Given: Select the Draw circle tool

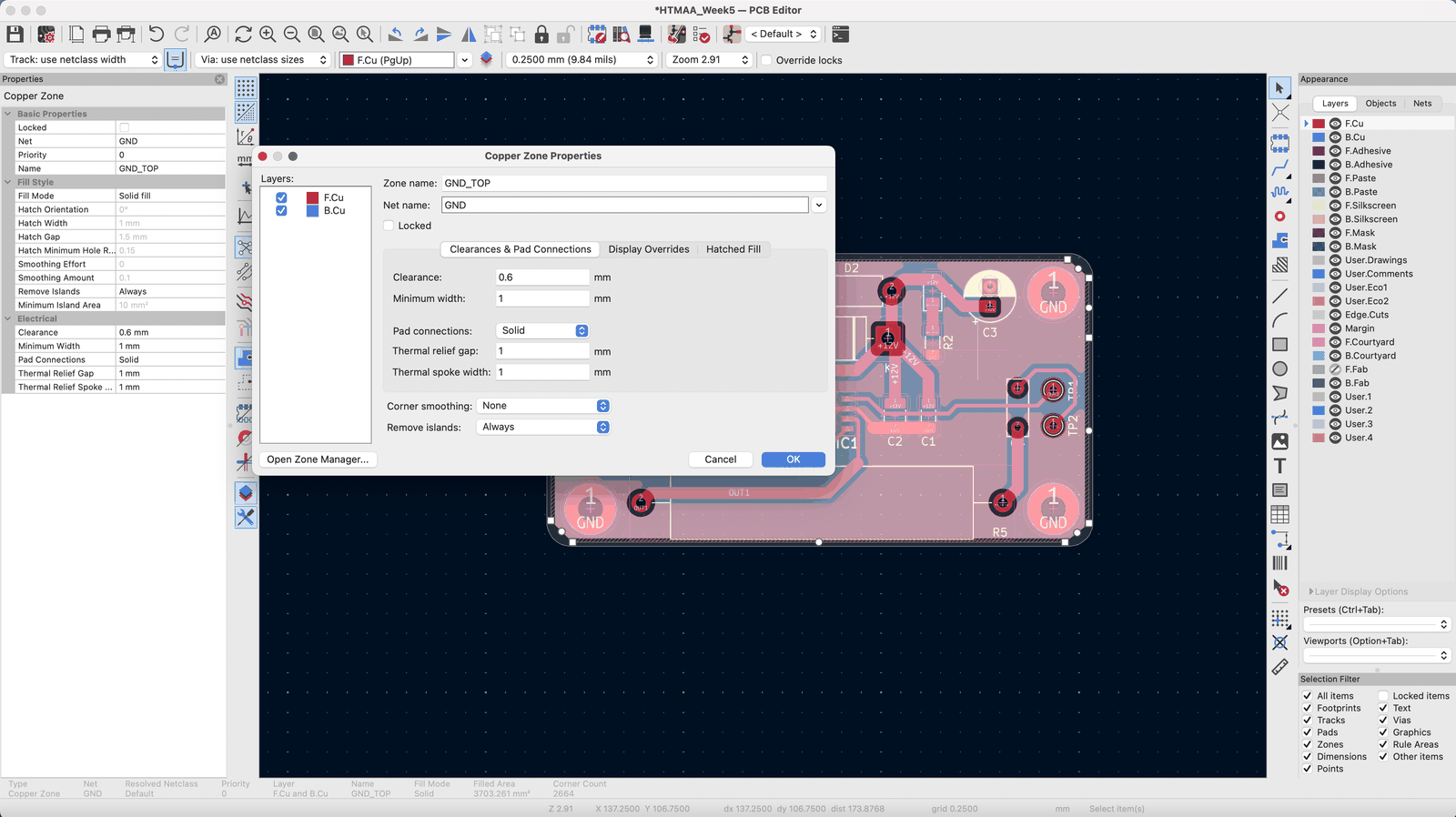Looking at the screenshot, I should point(1279,368).
